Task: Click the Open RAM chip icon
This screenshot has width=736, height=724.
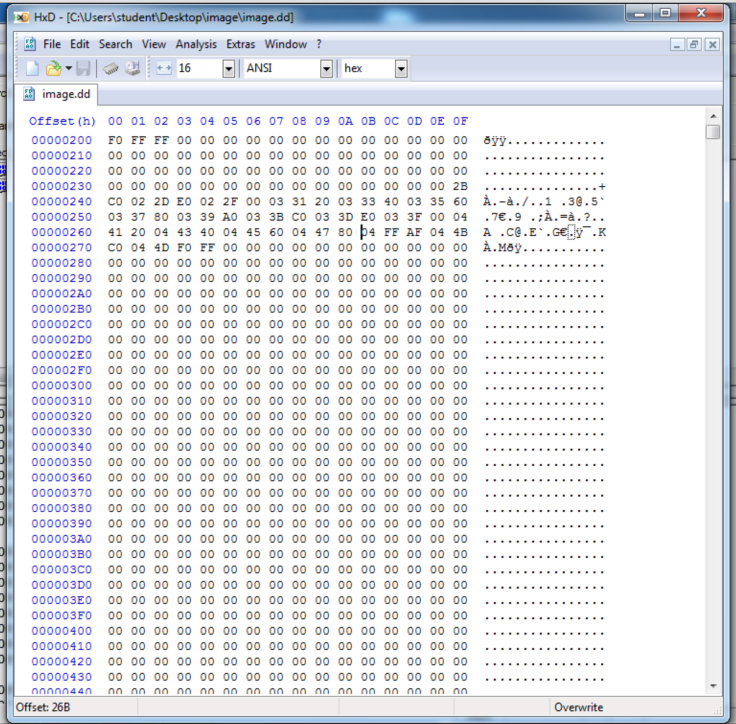Action: pyautogui.click(x=110, y=68)
